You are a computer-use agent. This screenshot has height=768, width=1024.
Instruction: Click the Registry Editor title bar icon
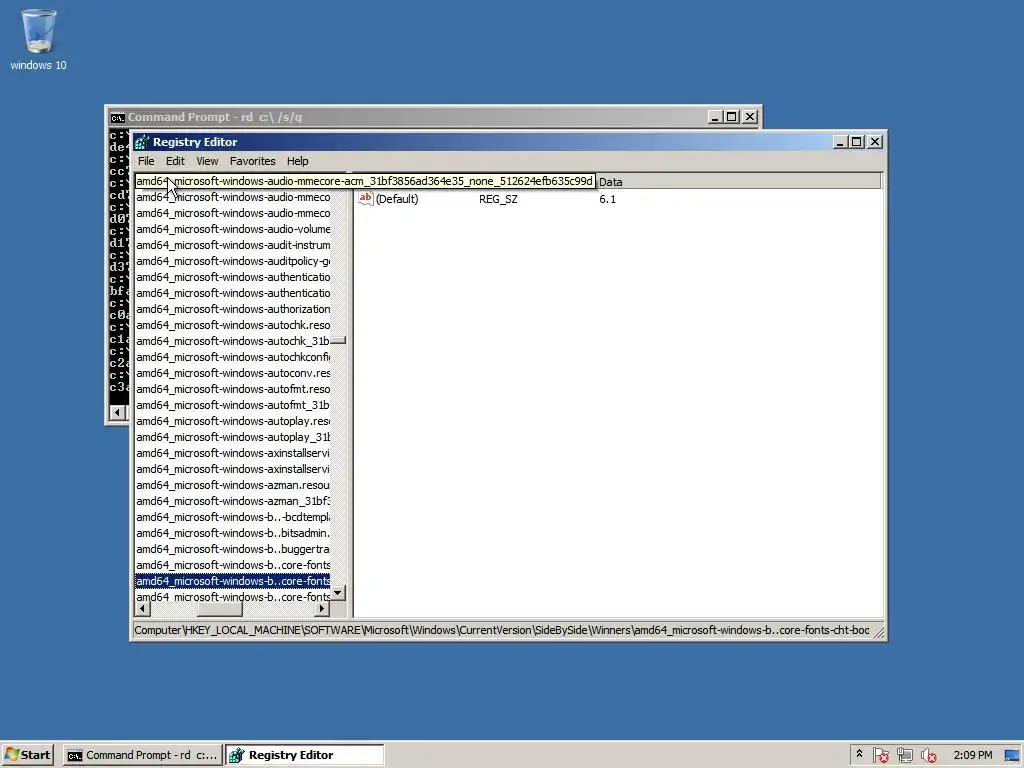[142, 142]
